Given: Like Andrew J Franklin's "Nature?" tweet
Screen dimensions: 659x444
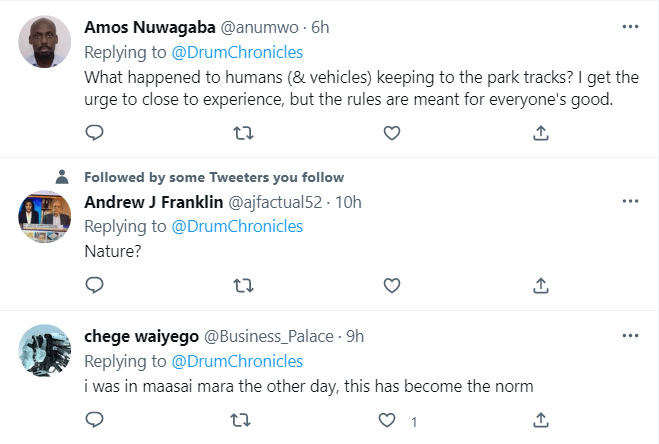Looking at the screenshot, I should pyautogui.click(x=392, y=285).
